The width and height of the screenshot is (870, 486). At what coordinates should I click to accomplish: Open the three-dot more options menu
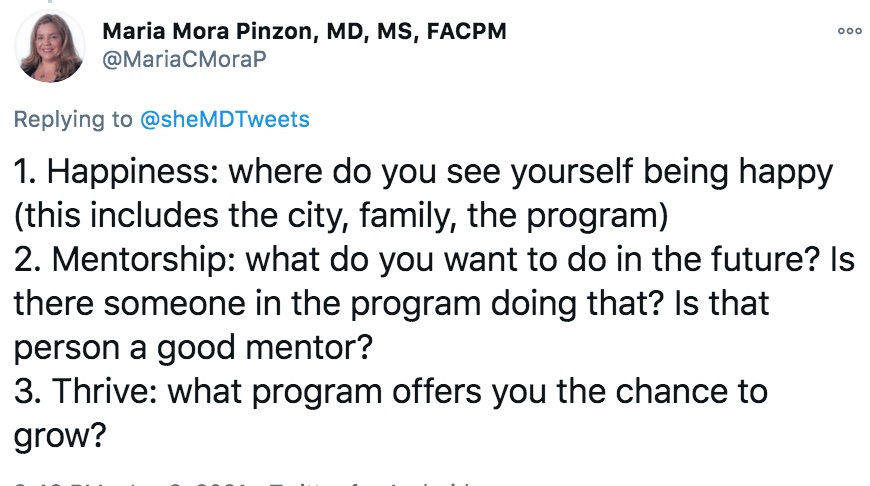pos(849,31)
